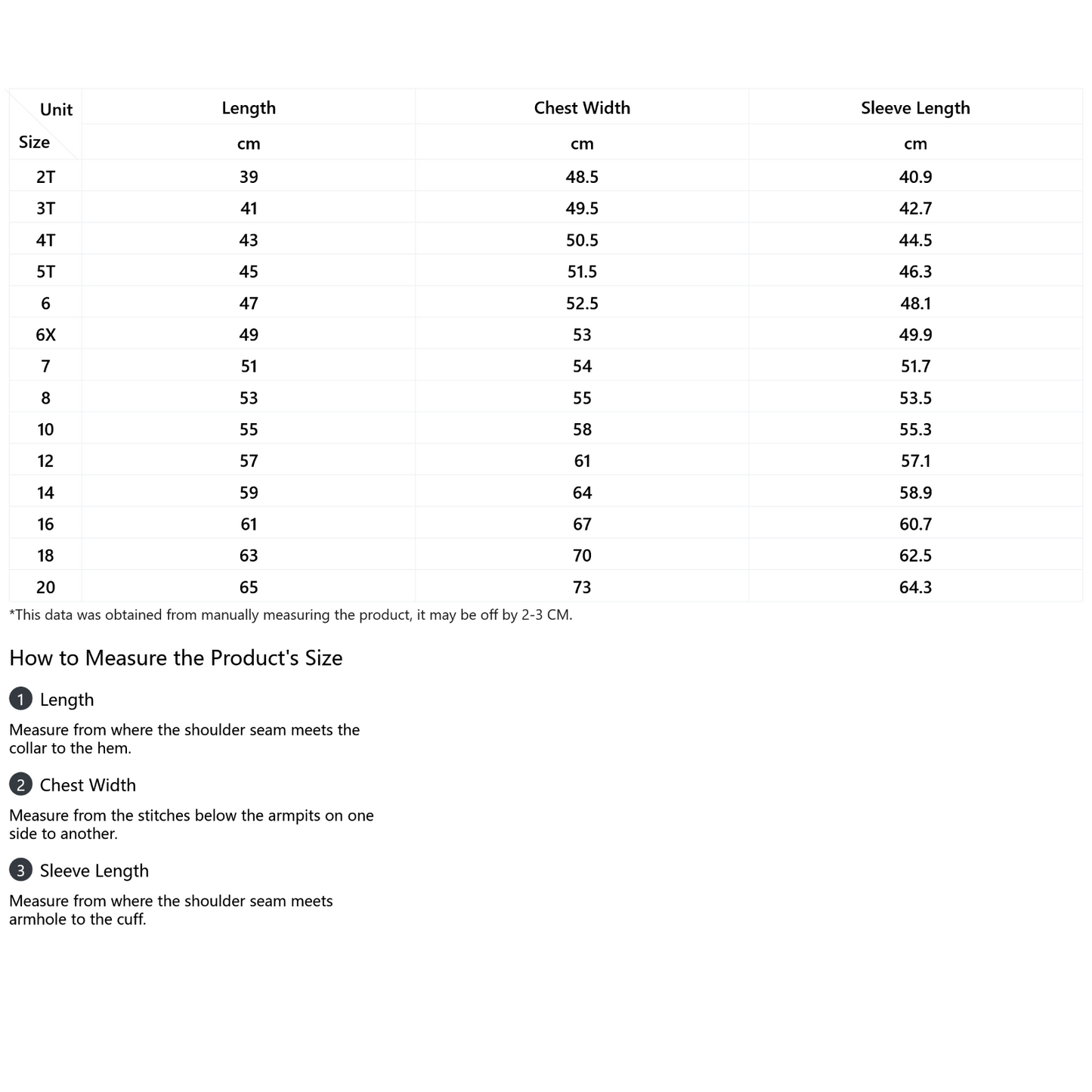Click the How to Measure heading
The height and width of the screenshot is (1092, 1092).
[x=176, y=657]
